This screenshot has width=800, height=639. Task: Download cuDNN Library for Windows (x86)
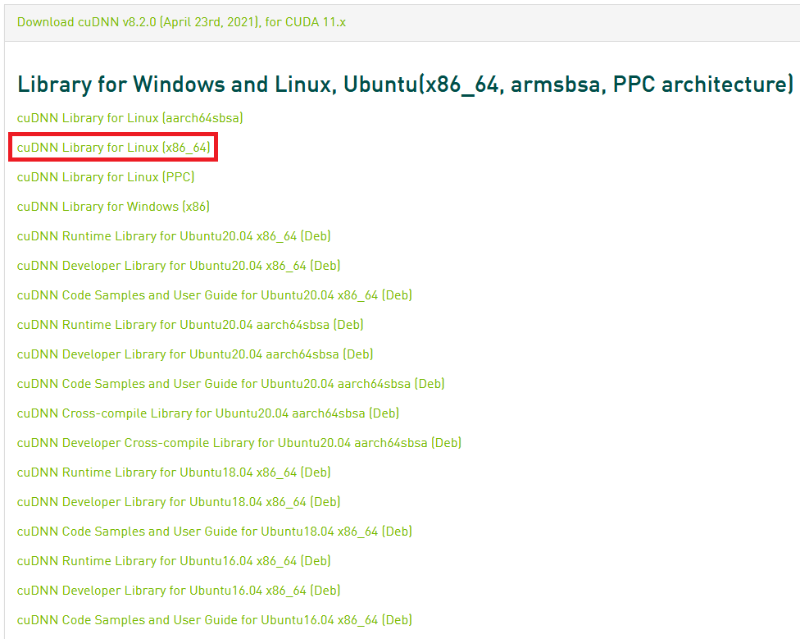(x=113, y=207)
